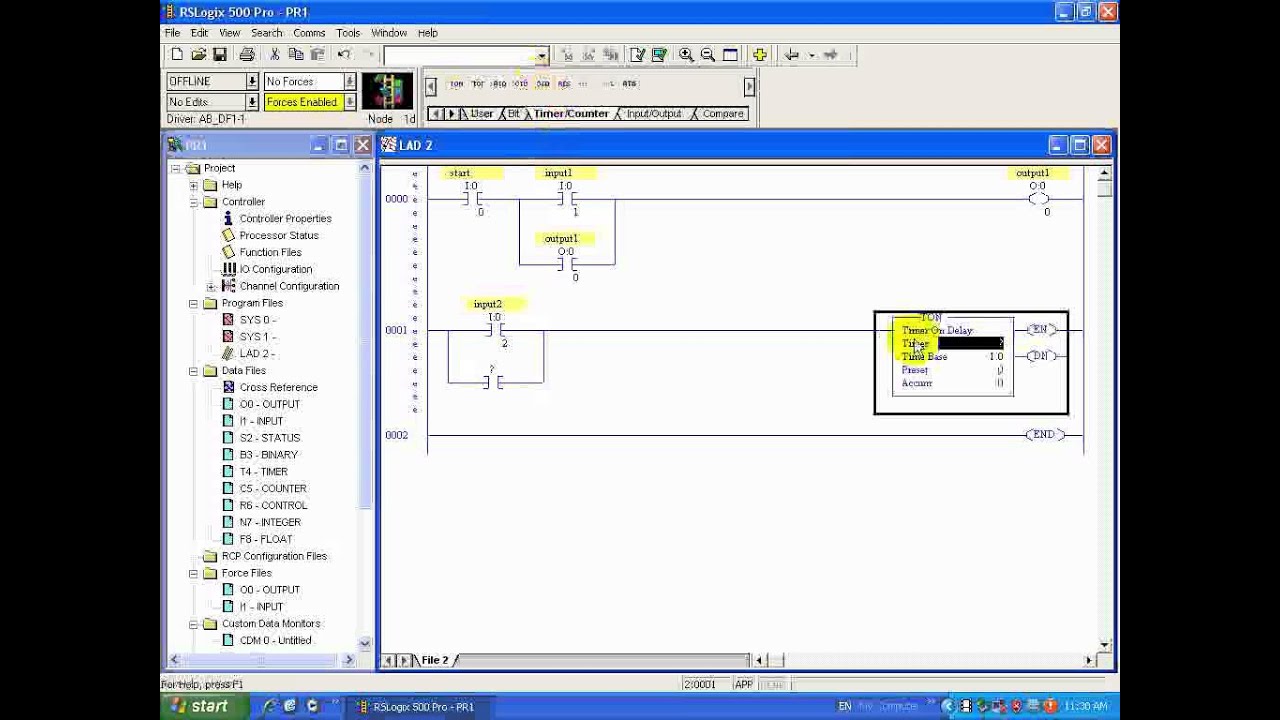Collapse the Force Files node
This screenshot has height=720, width=1280.
194,573
